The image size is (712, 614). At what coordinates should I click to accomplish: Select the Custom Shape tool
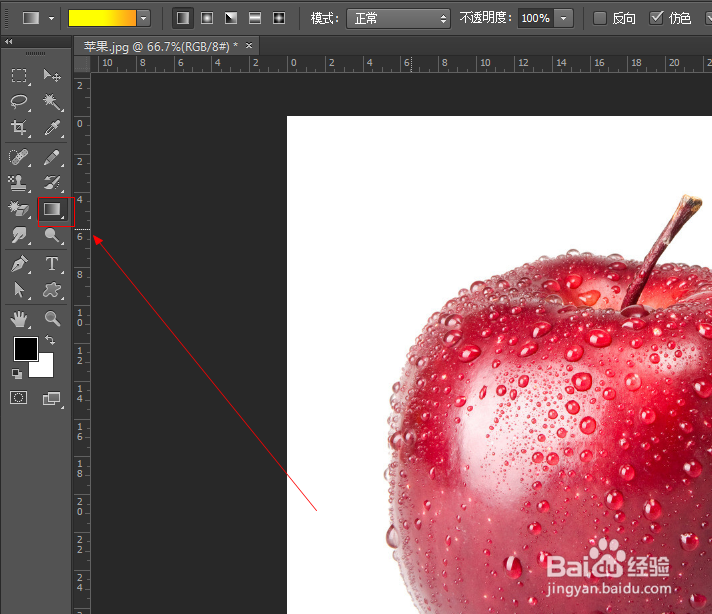(x=52, y=290)
